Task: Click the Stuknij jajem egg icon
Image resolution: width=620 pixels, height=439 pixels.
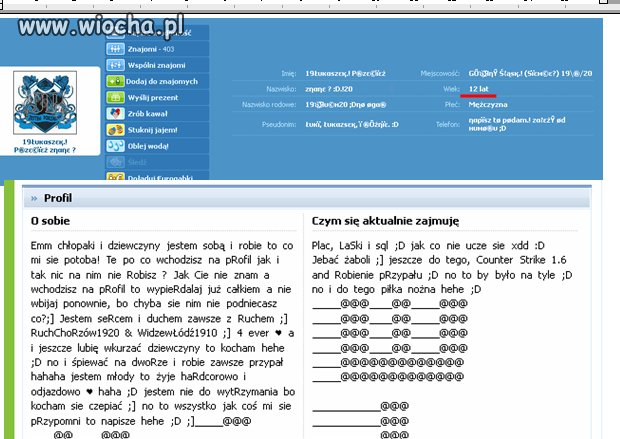Action: [x=115, y=130]
